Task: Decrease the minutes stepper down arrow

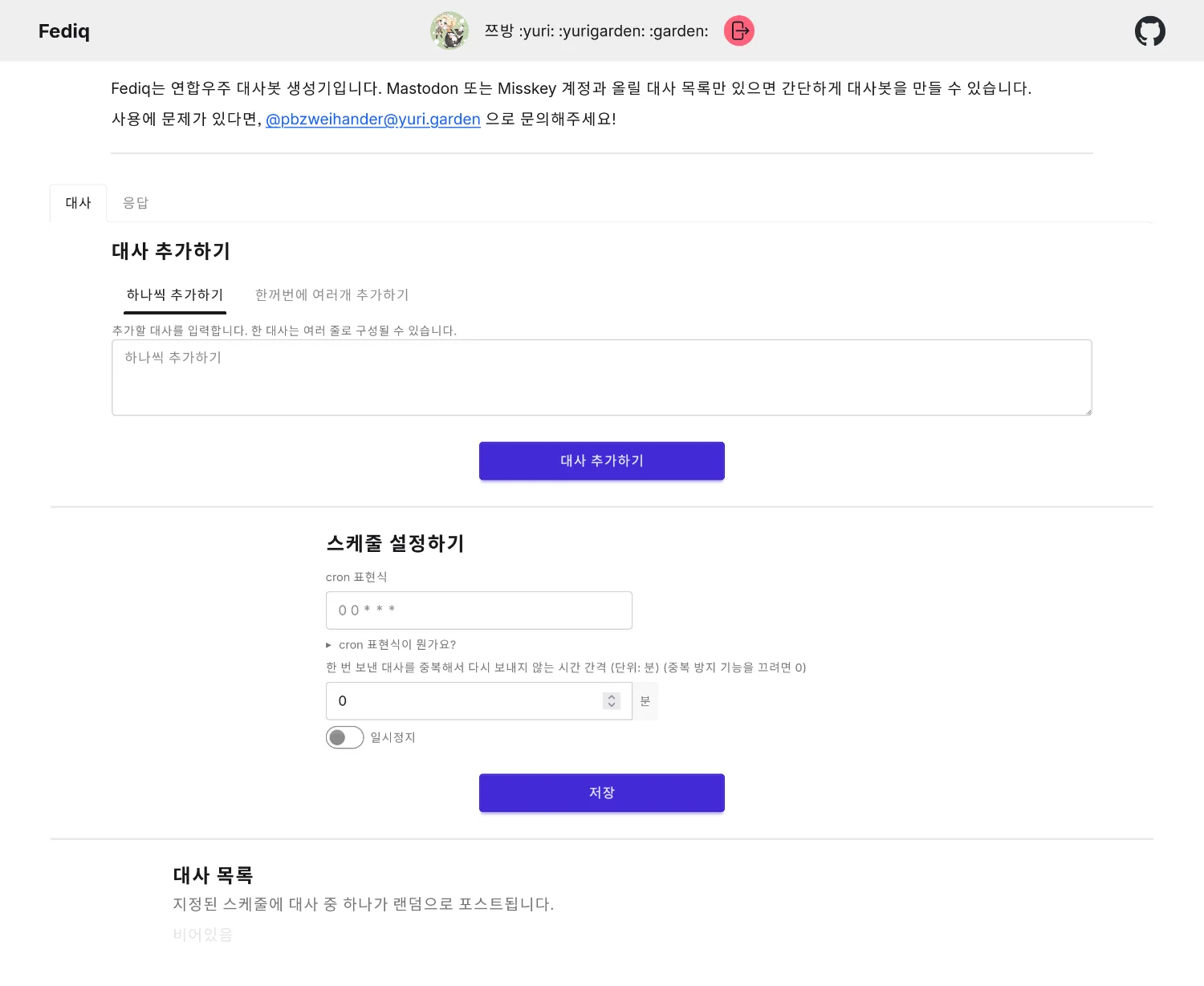Action: [x=612, y=705]
